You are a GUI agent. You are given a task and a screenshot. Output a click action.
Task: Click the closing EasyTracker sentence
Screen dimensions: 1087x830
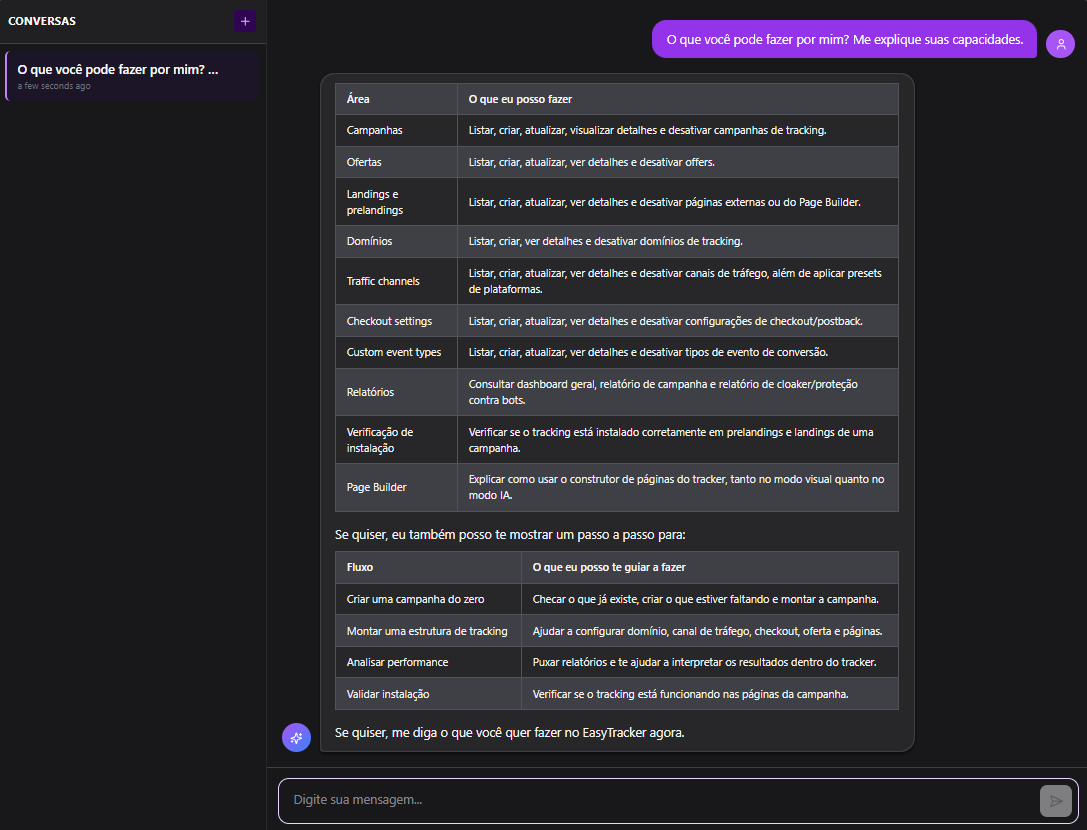pyautogui.click(x=510, y=733)
